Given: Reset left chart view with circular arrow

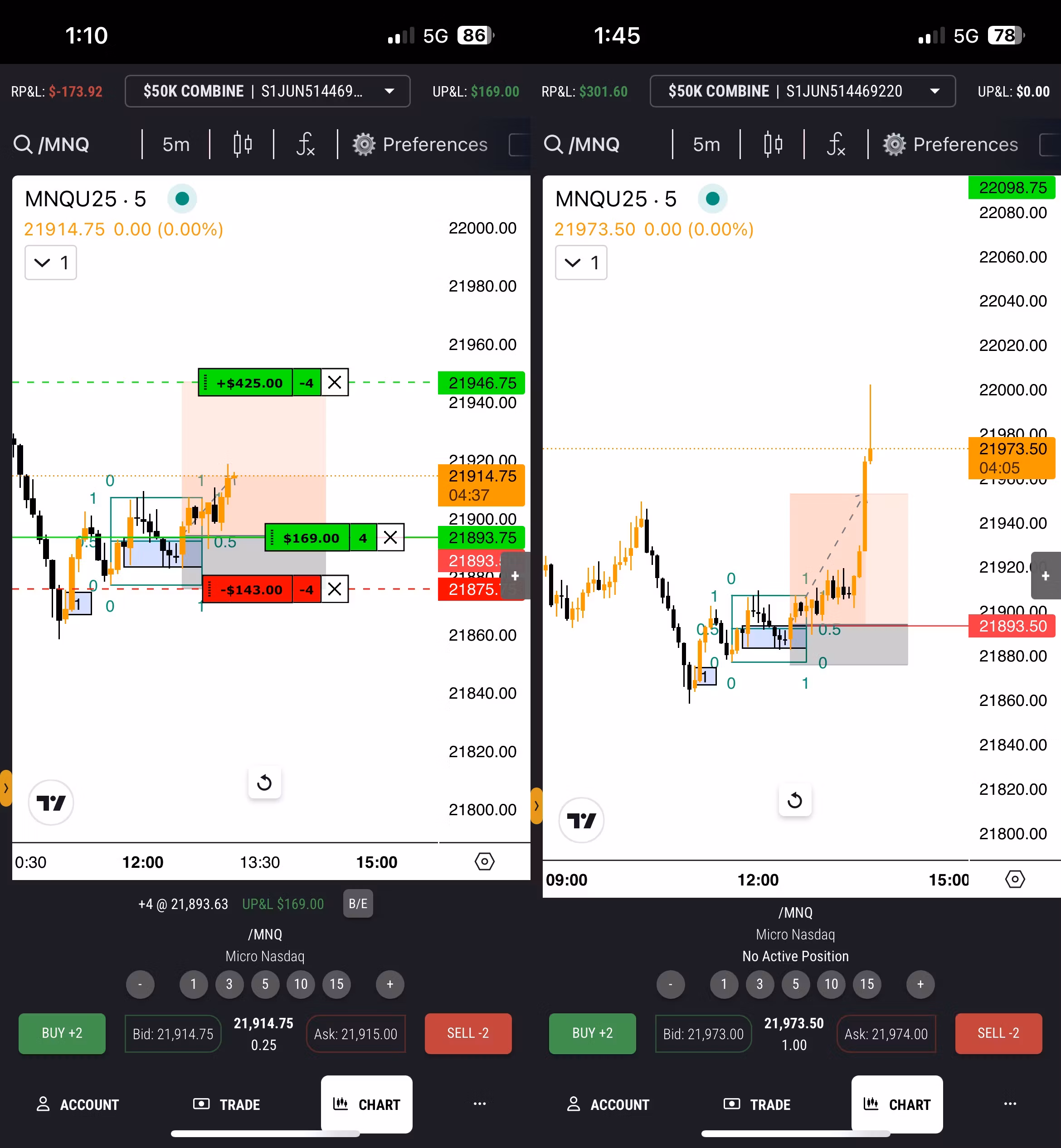Looking at the screenshot, I should pos(265,783).
